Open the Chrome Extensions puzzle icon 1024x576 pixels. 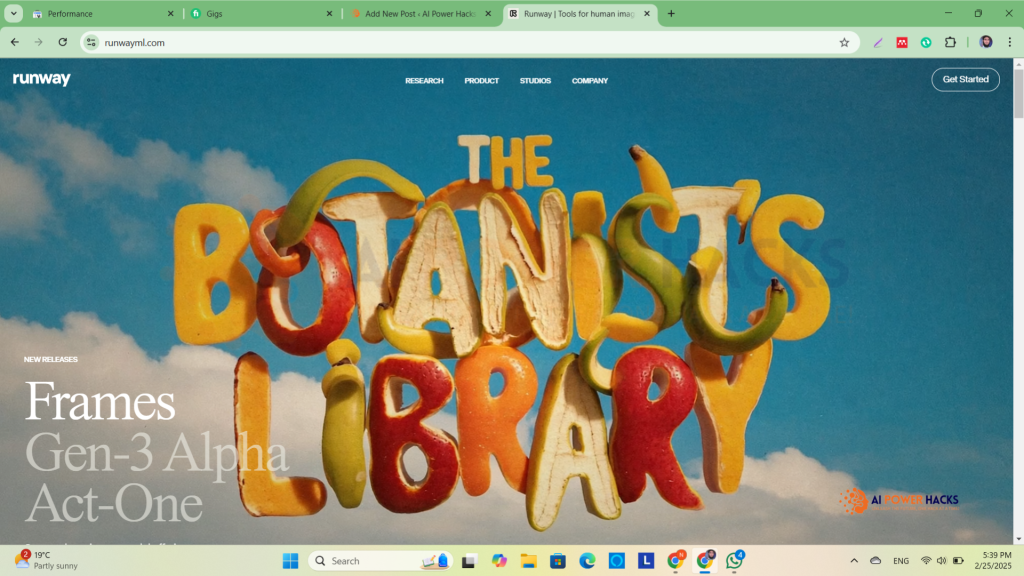pos(950,42)
